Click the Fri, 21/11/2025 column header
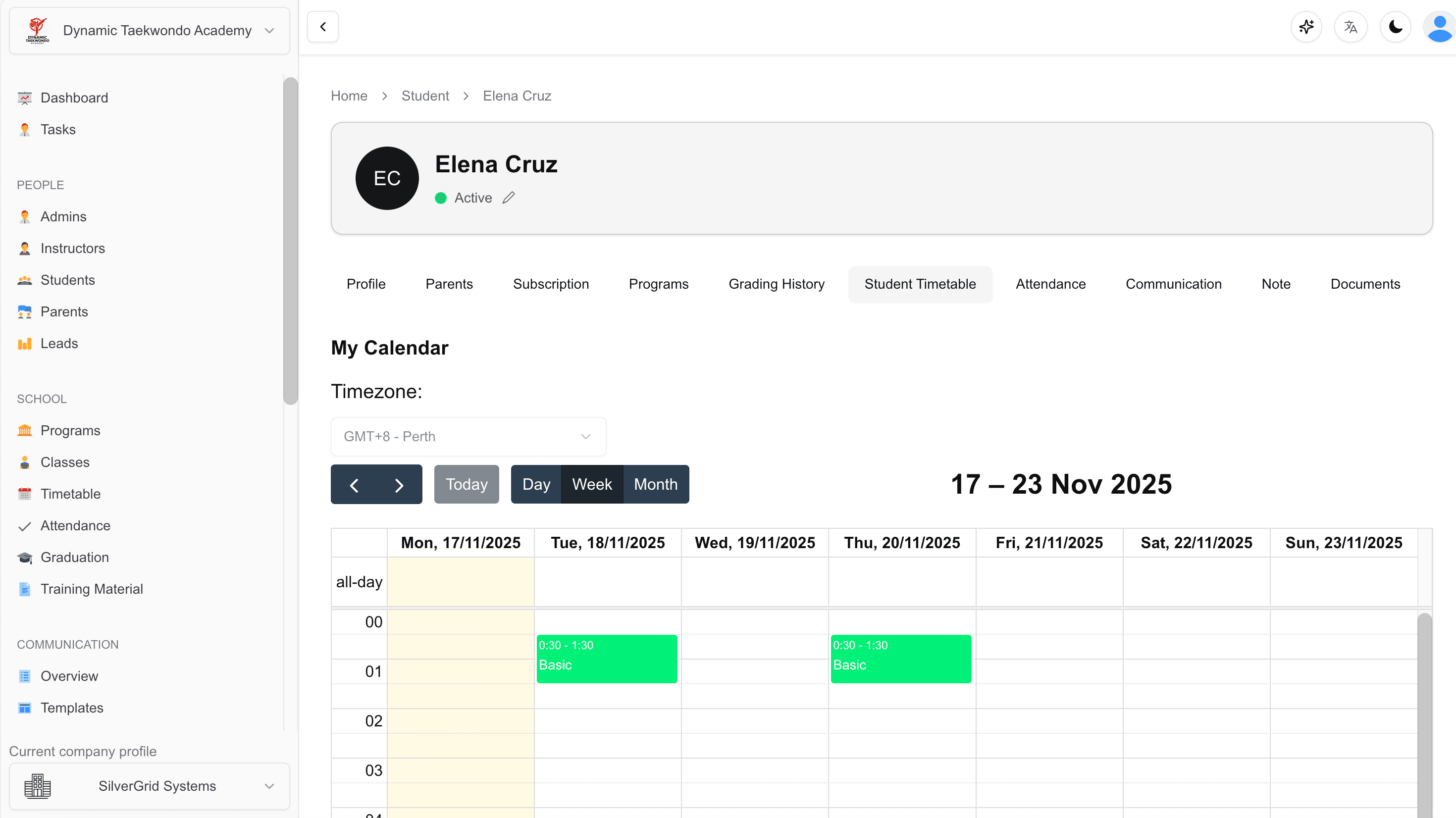The height and width of the screenshot is (818, 1456). [1049, 543]
